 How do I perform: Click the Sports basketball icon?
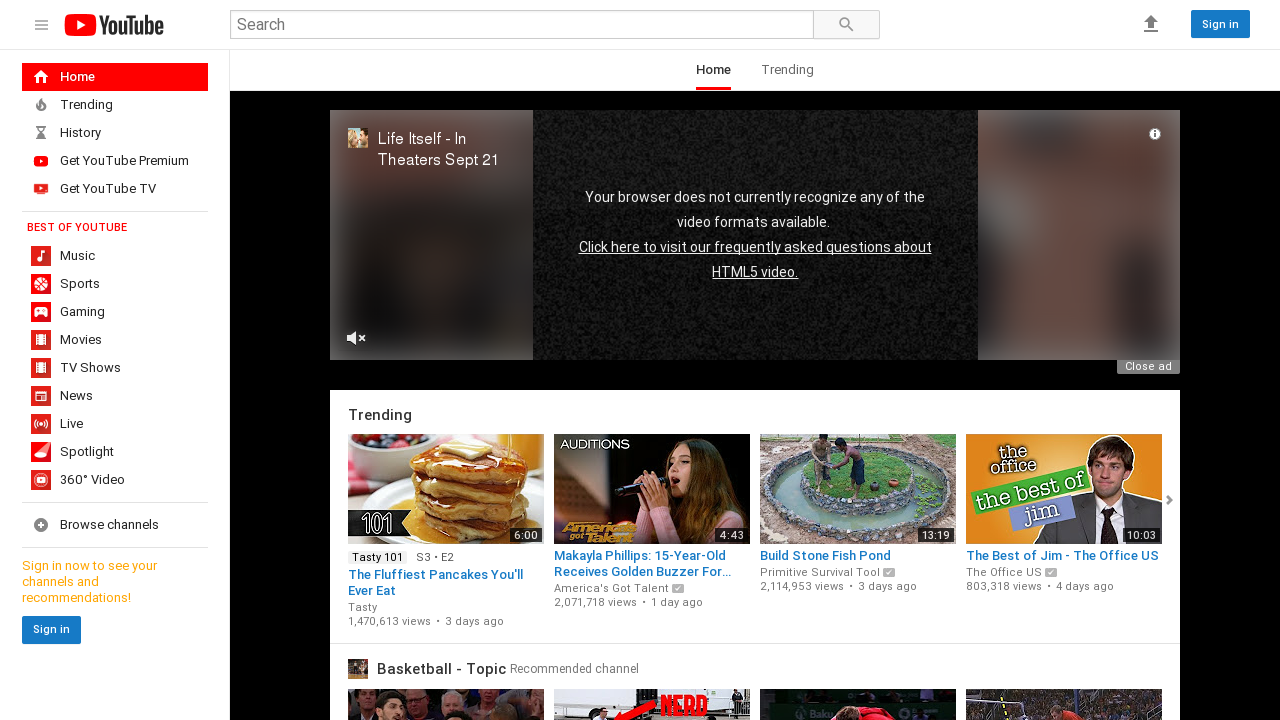[41, 284]
